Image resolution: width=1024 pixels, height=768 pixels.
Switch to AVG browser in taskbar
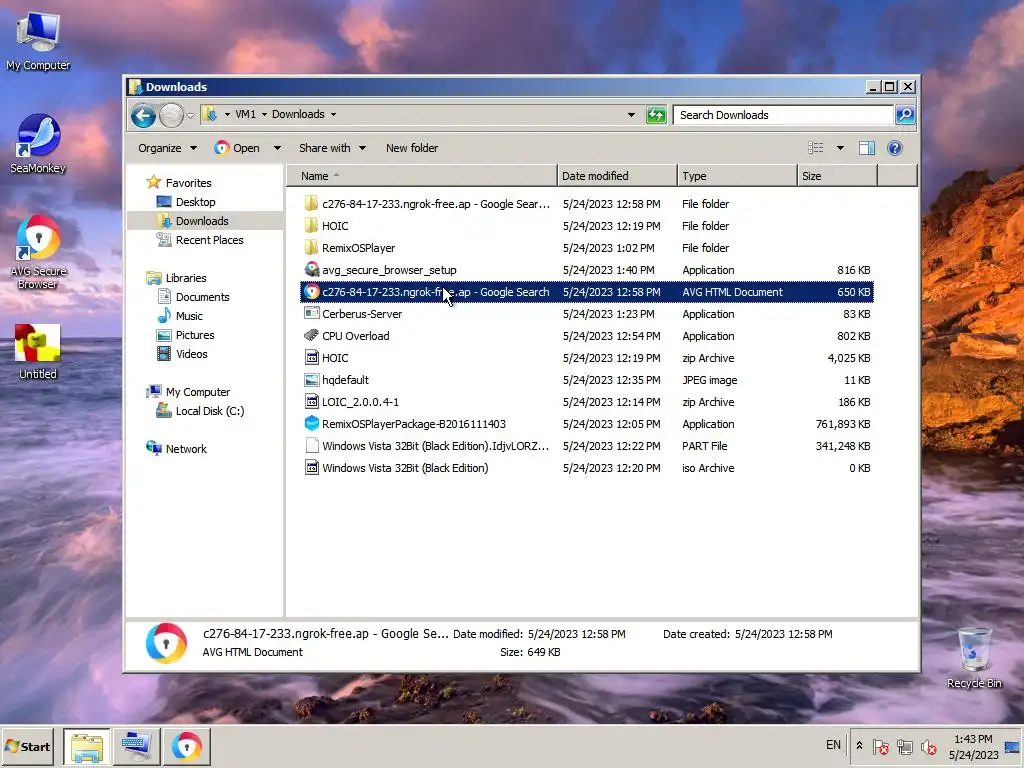click(x=187, y=746)
